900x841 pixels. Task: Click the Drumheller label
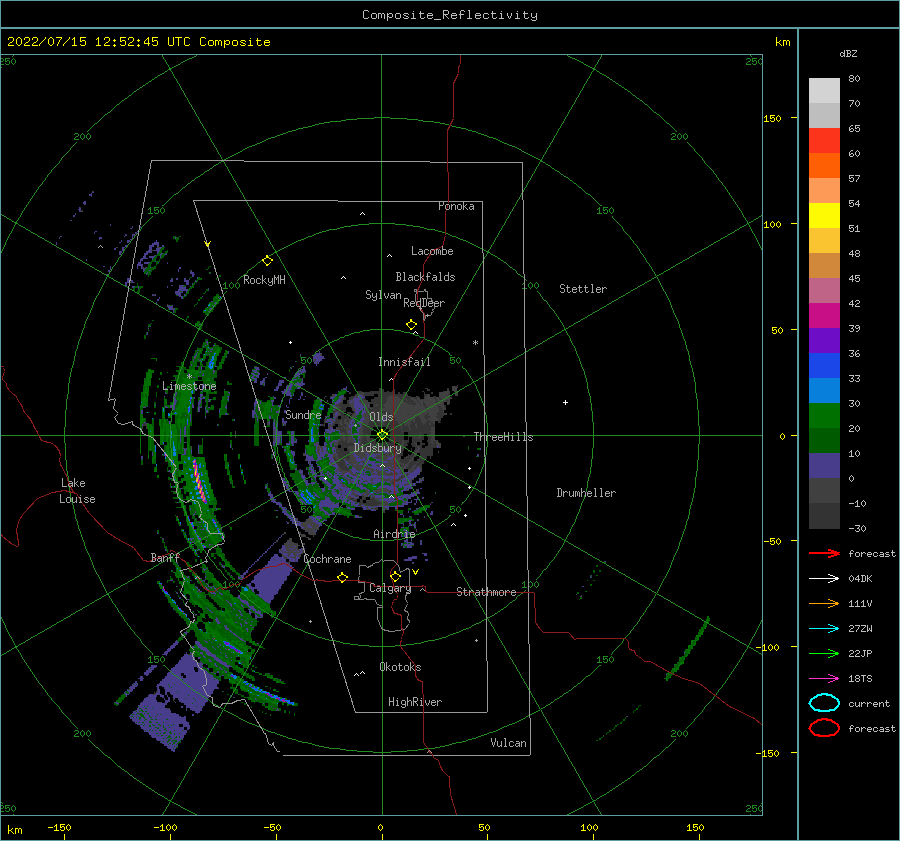coord(586,493)
